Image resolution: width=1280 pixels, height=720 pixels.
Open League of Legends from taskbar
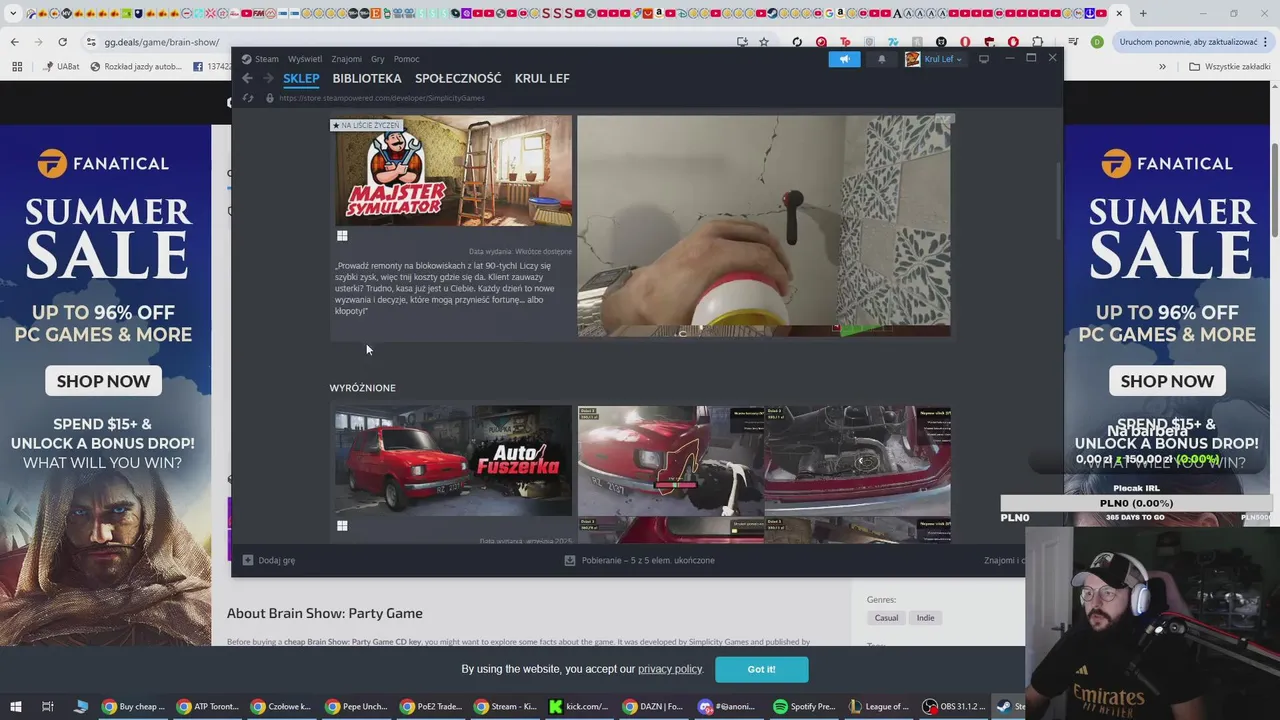pos(879,706)
